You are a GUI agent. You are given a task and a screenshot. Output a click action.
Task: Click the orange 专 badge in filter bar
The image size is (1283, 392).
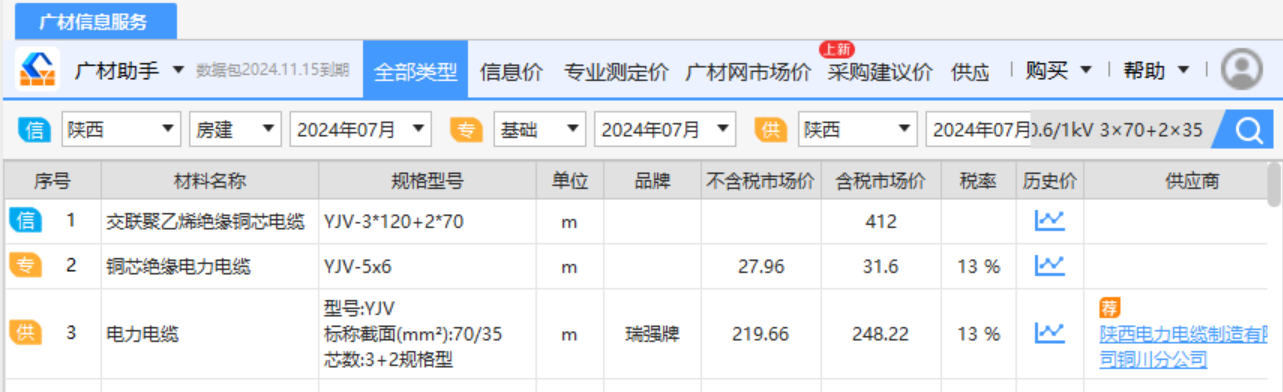tap(466, 129)
